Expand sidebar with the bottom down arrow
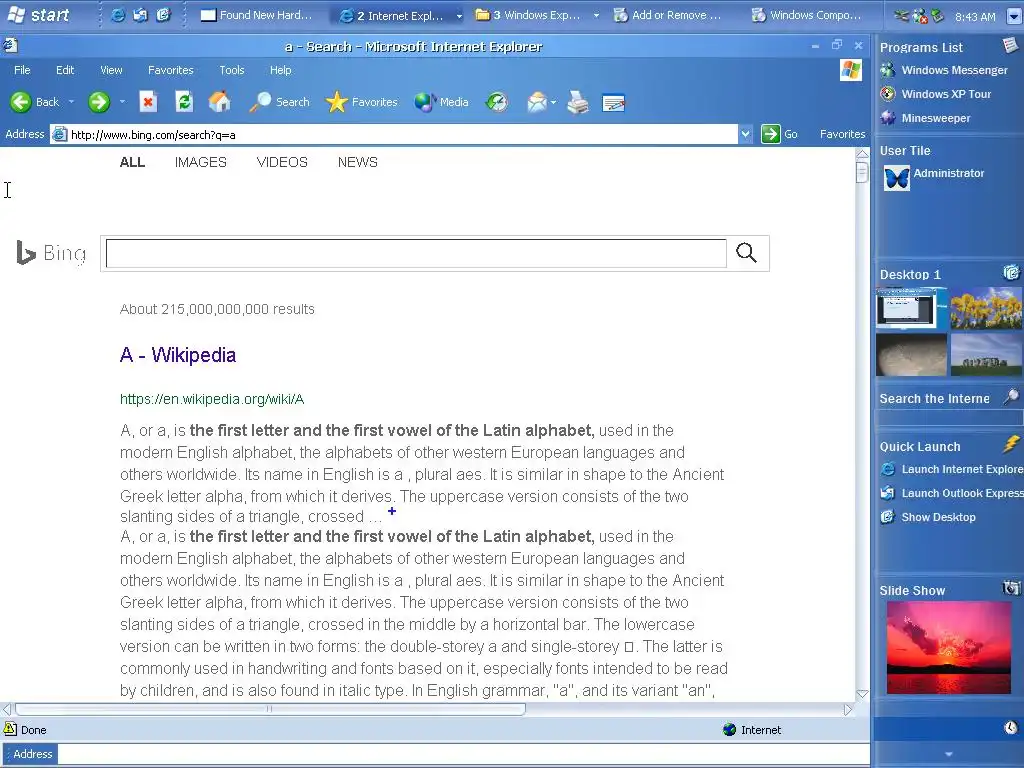The width and height of the screenshot is (1024, 768). [x=949, y=754]
